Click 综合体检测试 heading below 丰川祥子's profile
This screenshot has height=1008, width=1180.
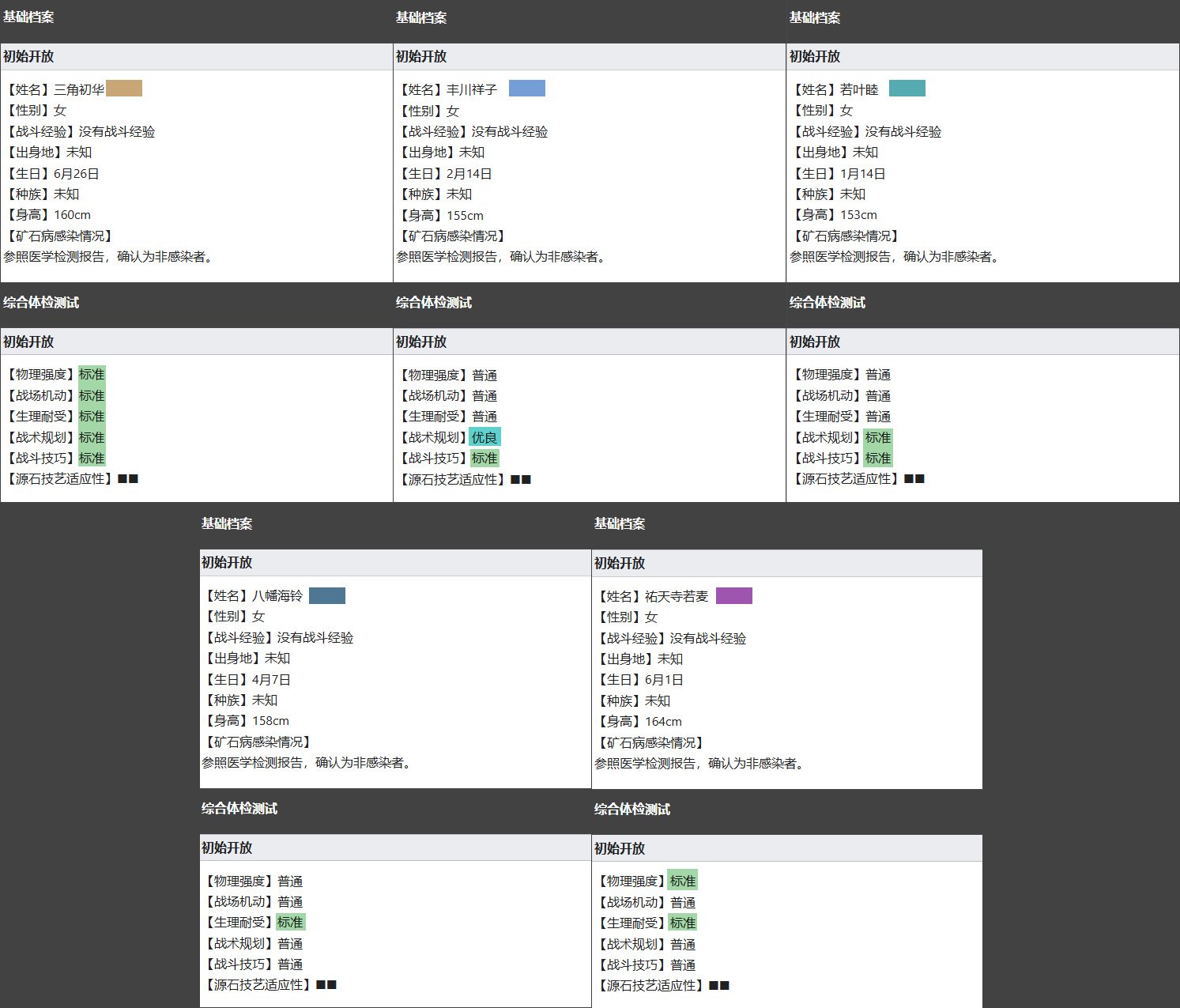(x=434, y=303)
